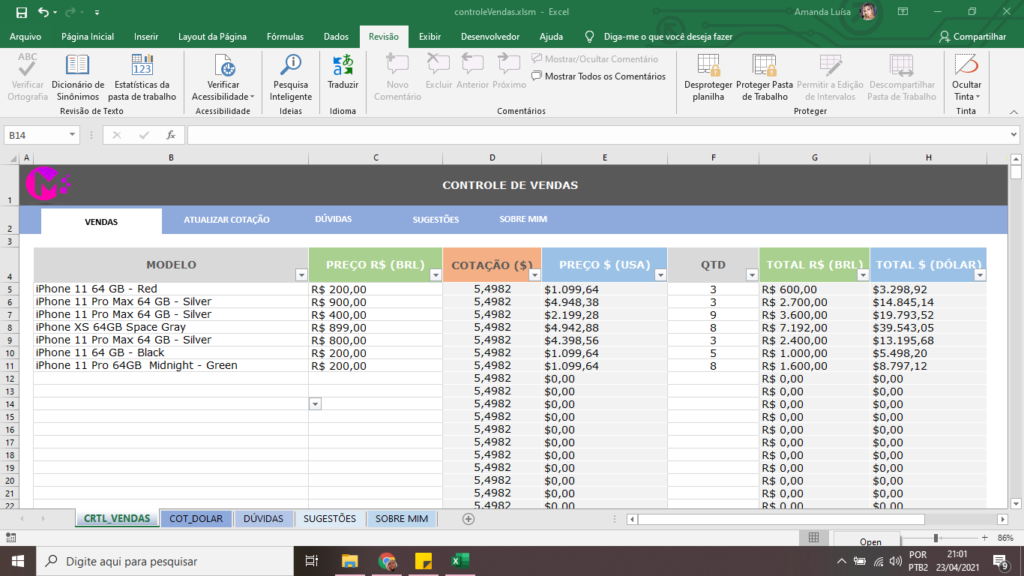Click Desproteger planilha

click(x=708, y=77)
